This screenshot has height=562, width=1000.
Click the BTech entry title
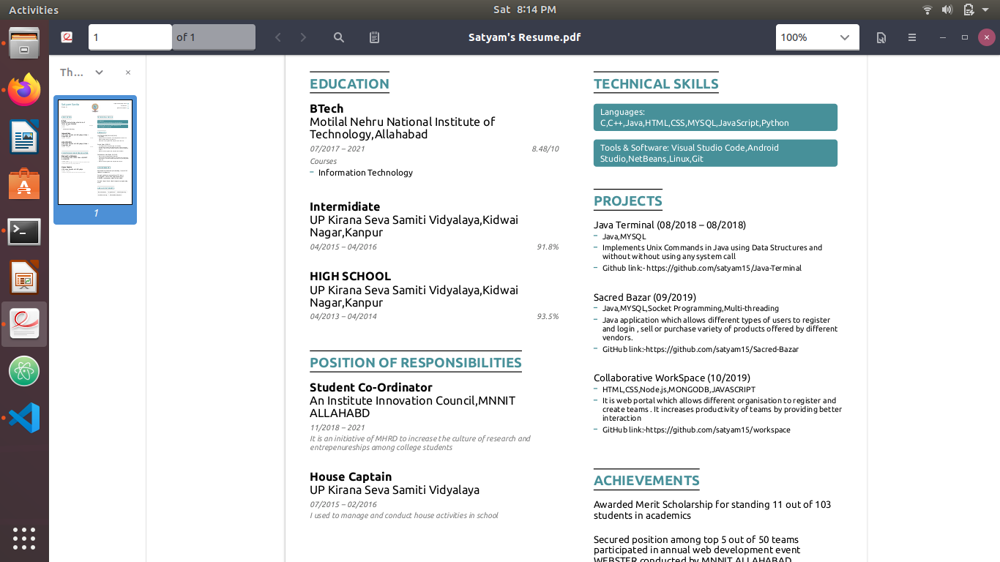pos(327,108)
